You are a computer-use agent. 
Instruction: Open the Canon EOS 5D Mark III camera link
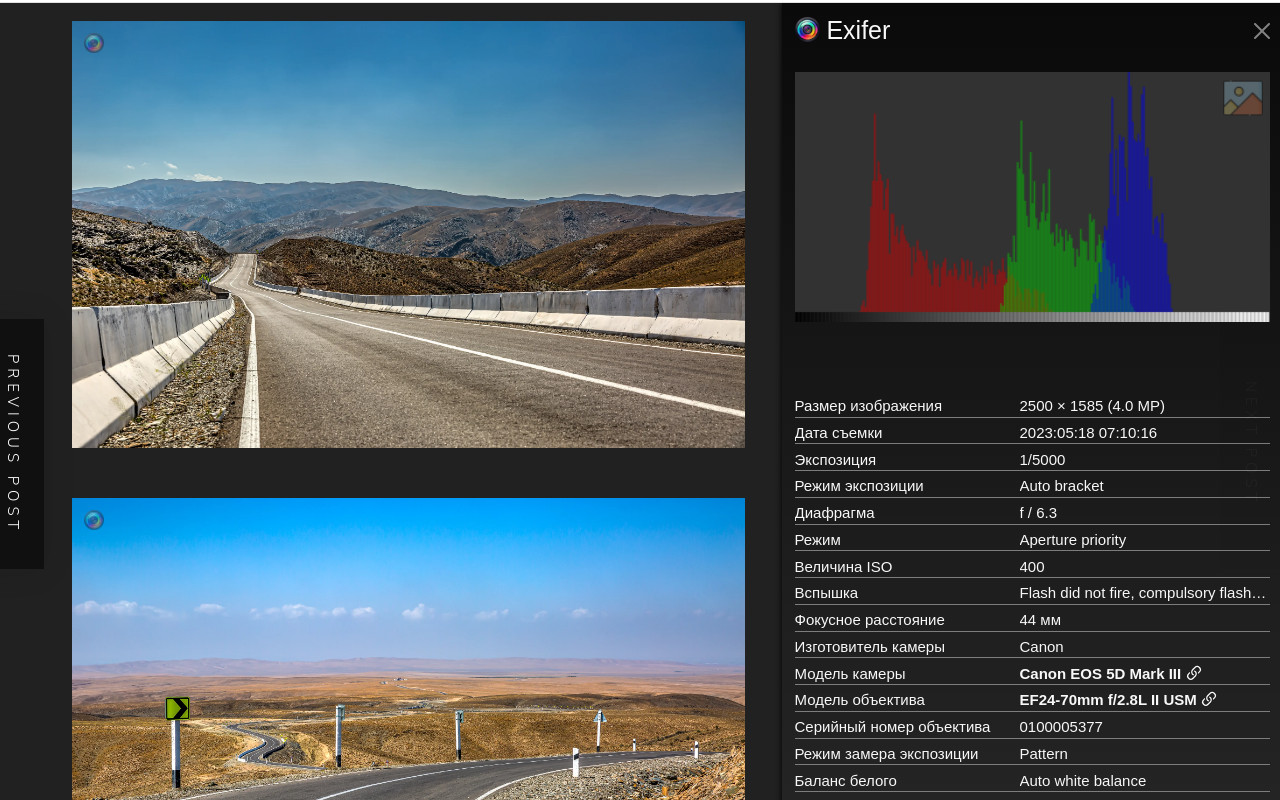1100,674
